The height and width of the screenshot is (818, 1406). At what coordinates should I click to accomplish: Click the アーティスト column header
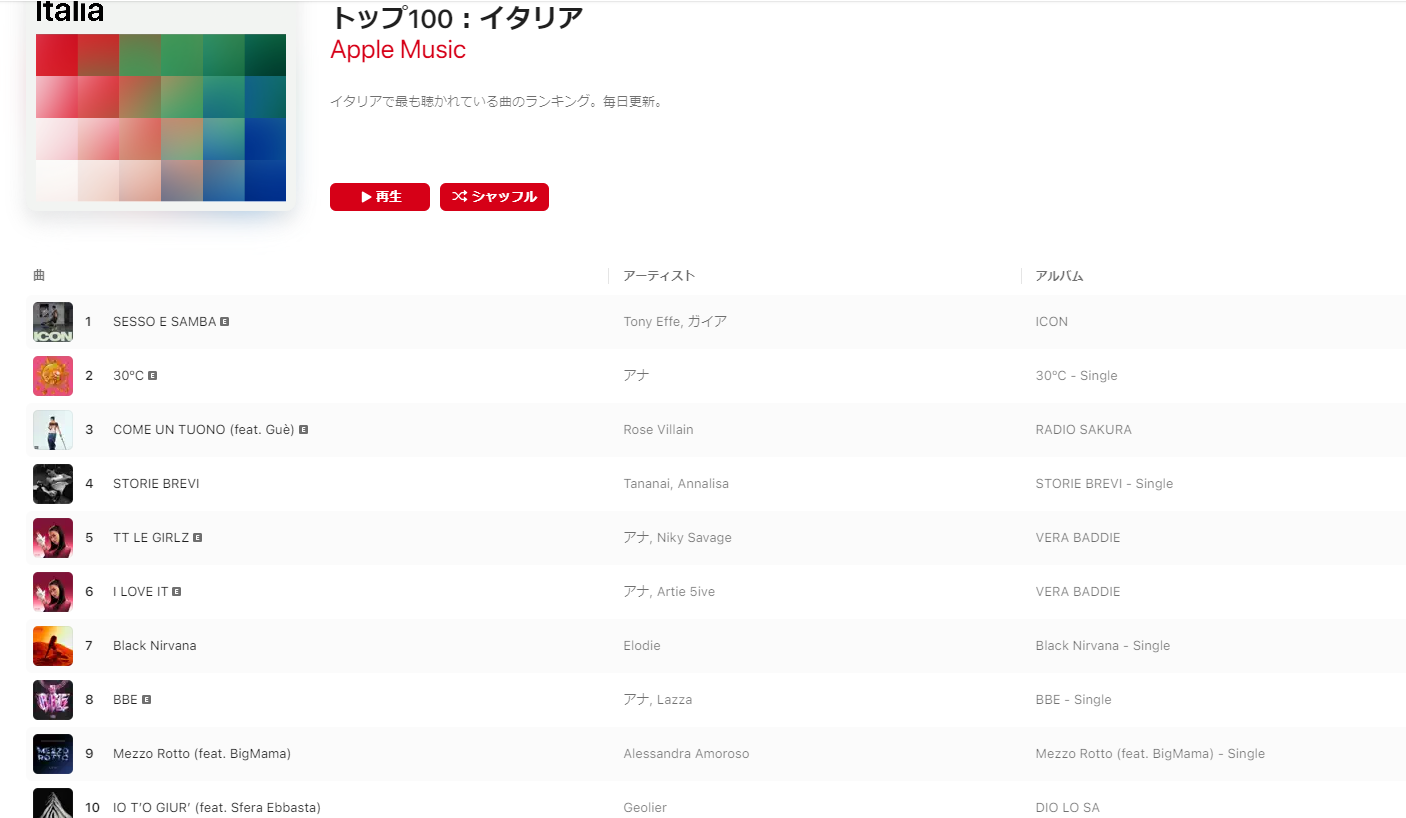pos(659,276)
